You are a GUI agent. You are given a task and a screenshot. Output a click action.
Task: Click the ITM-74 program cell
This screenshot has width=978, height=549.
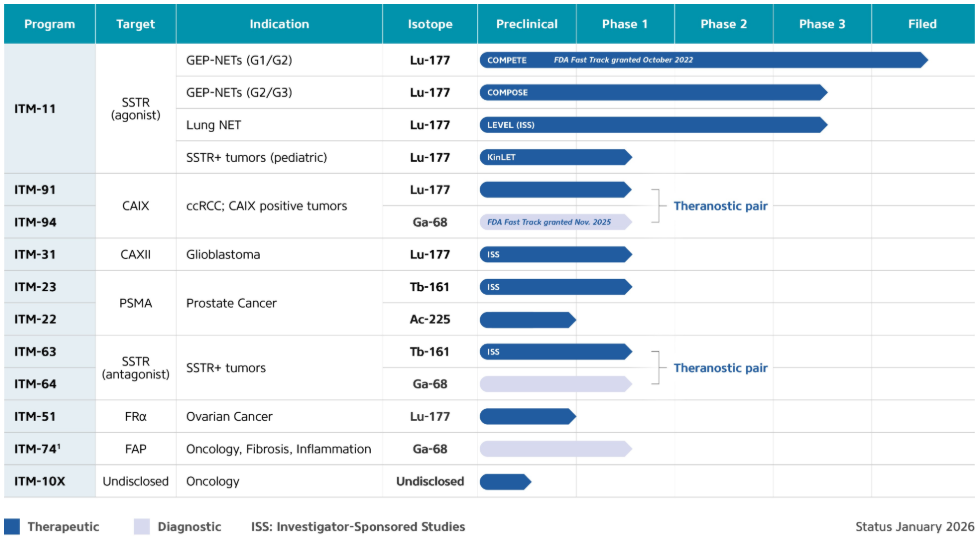(x=49, y=449)
